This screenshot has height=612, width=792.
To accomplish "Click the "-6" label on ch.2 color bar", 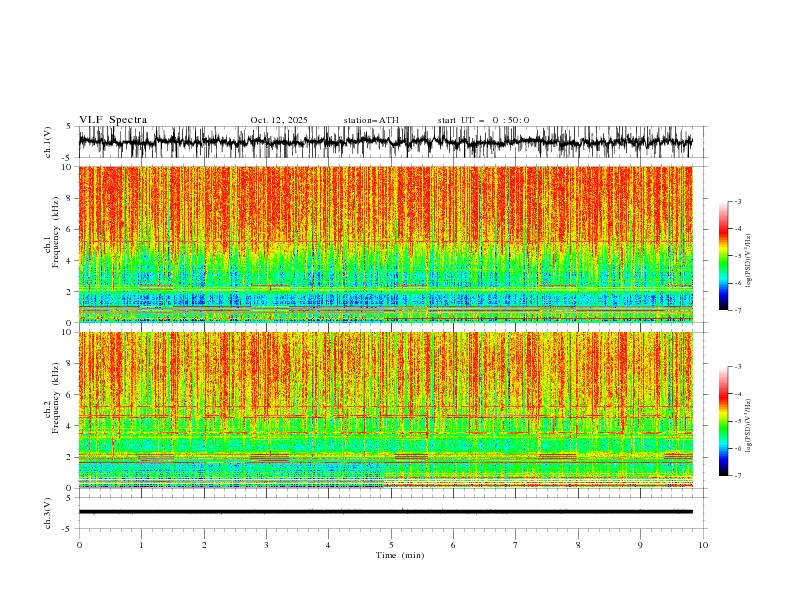I will click(x=738, y=448).
